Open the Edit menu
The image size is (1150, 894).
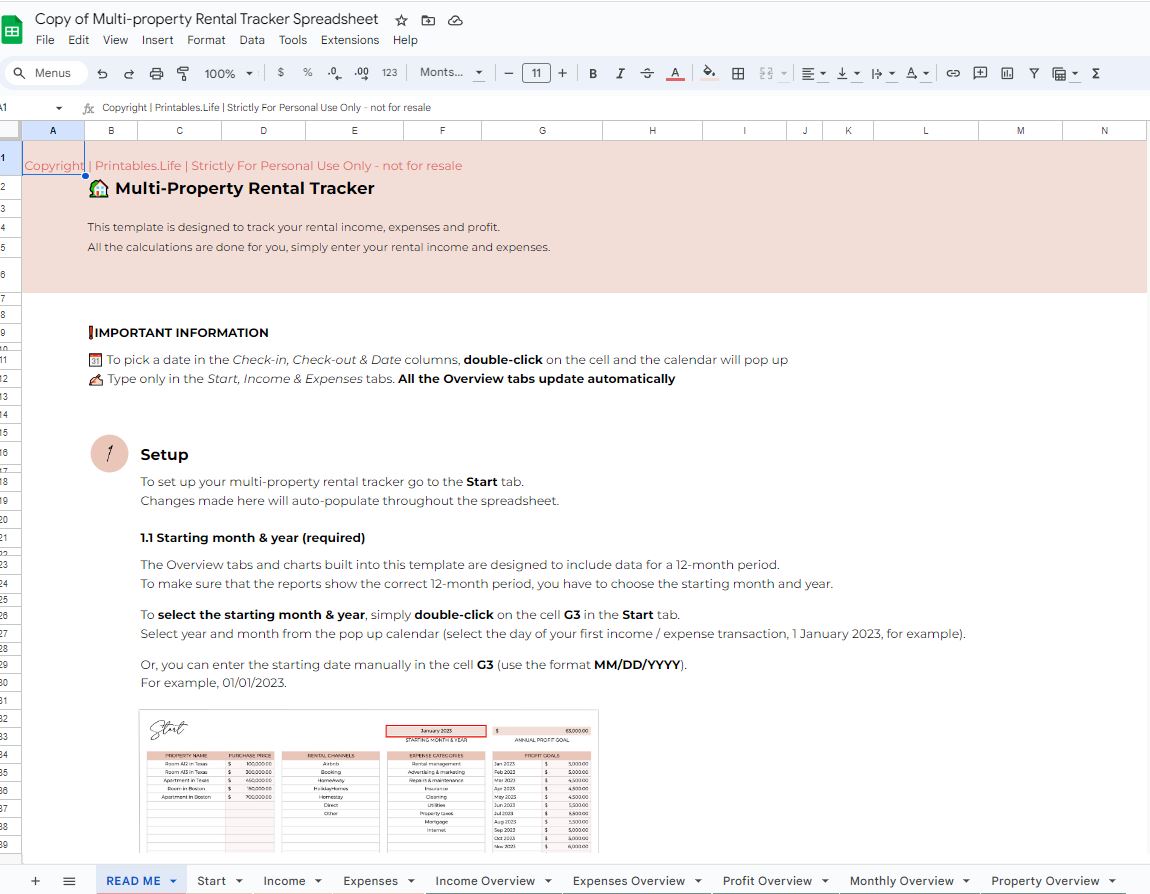tap(78, 40)
